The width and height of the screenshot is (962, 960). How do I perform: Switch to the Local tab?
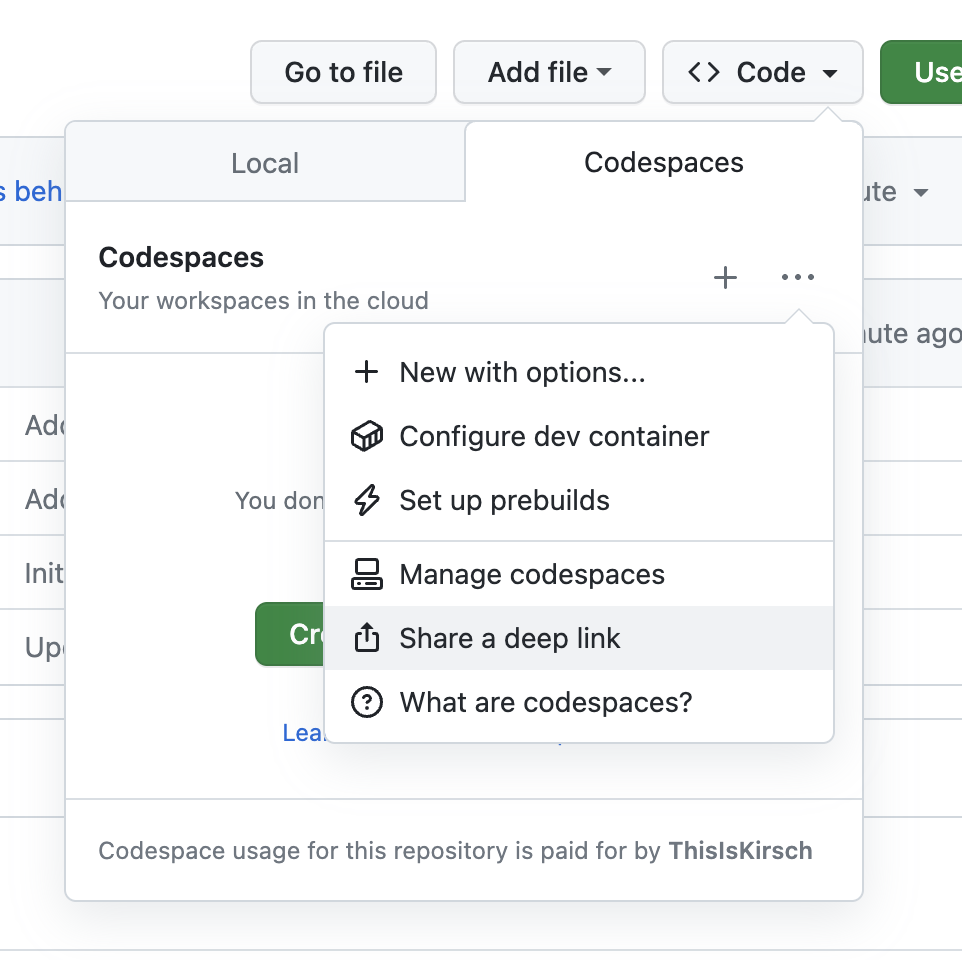pyautogui.click(x=265, y=162)
